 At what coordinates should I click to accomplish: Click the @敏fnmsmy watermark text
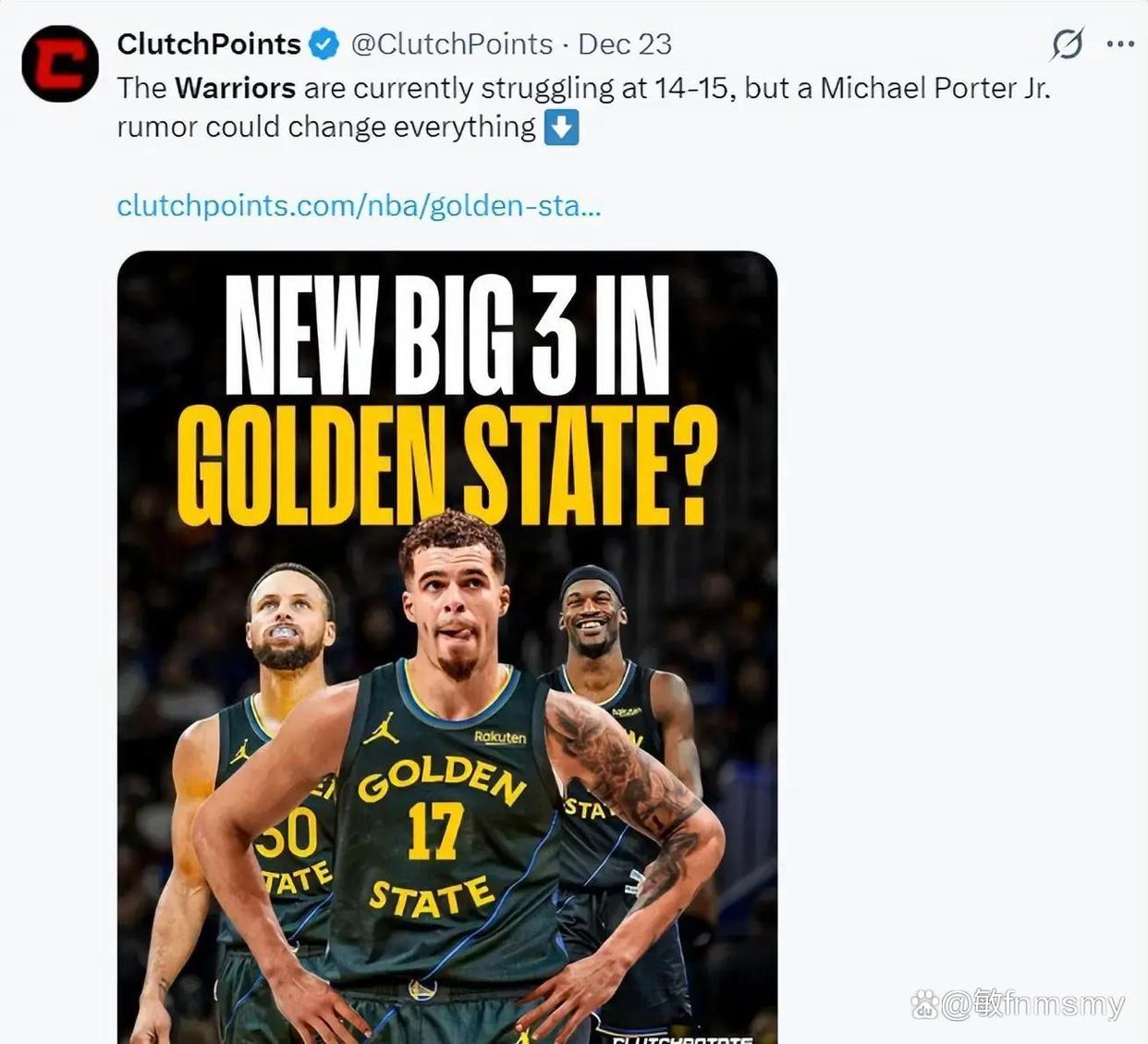click(1033, 1003)
